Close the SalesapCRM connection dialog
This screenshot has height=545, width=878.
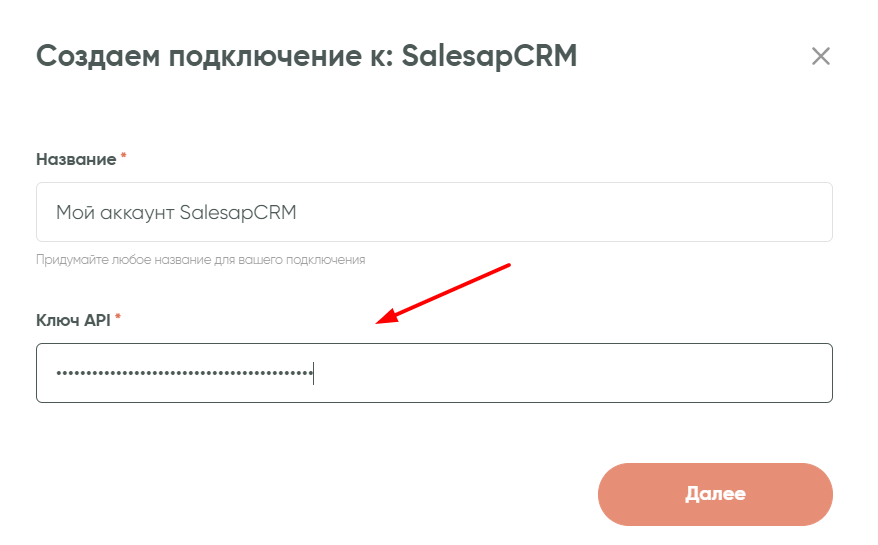pos(821,56)
